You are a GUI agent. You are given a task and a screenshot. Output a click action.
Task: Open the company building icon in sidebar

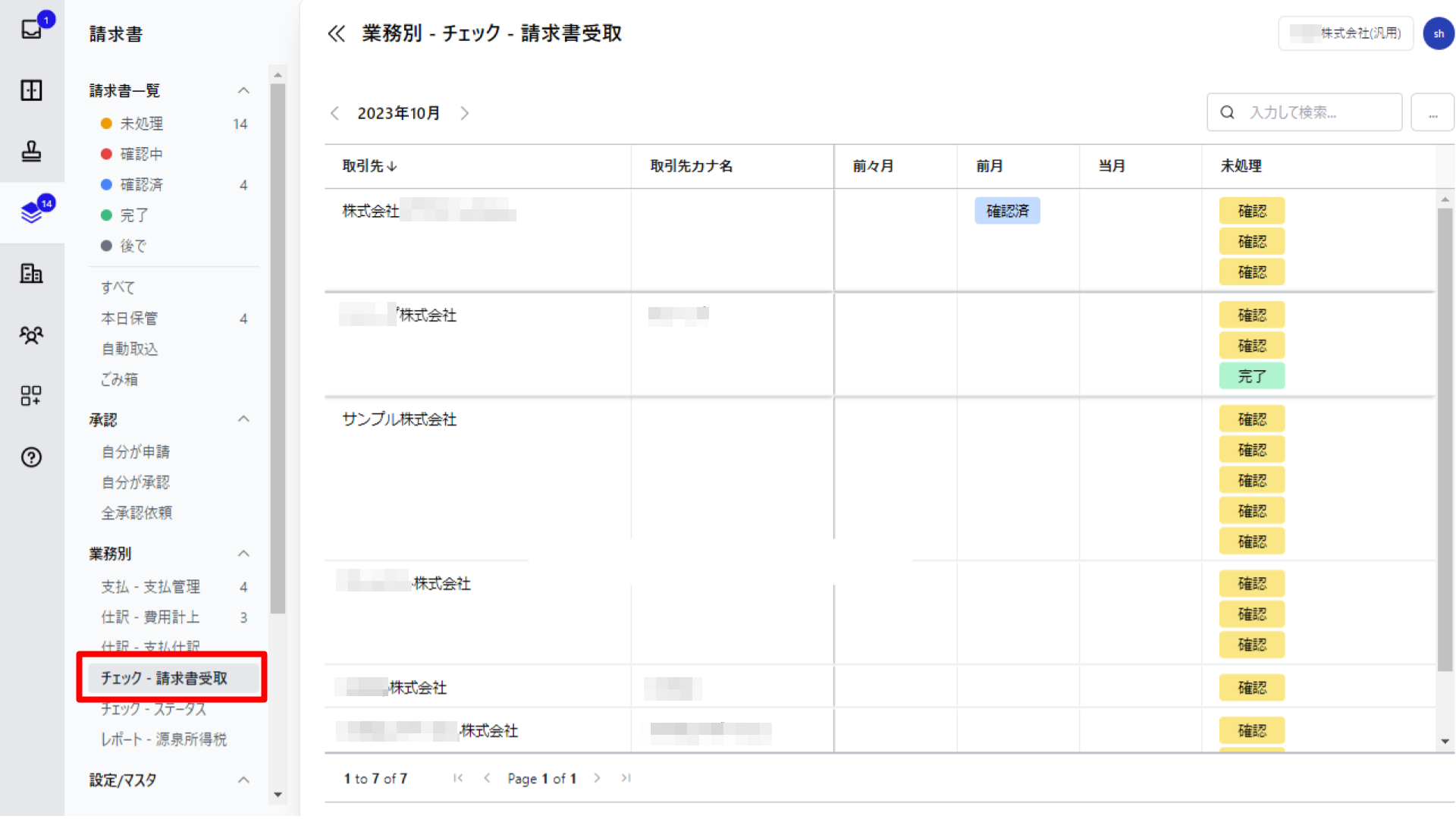point(31,274)
